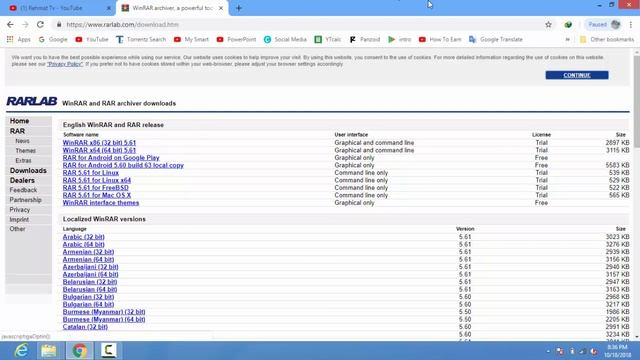
Task: Open the My Smart bookmark
Action: [191, 39]
